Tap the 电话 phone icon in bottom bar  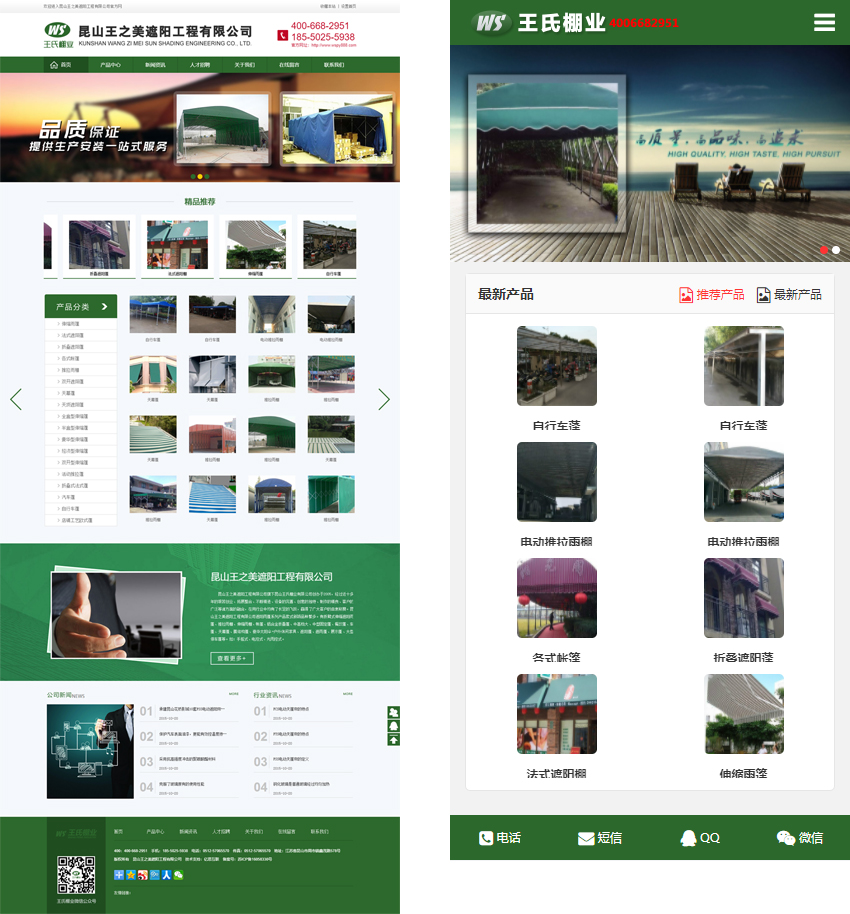coord(499,838)
